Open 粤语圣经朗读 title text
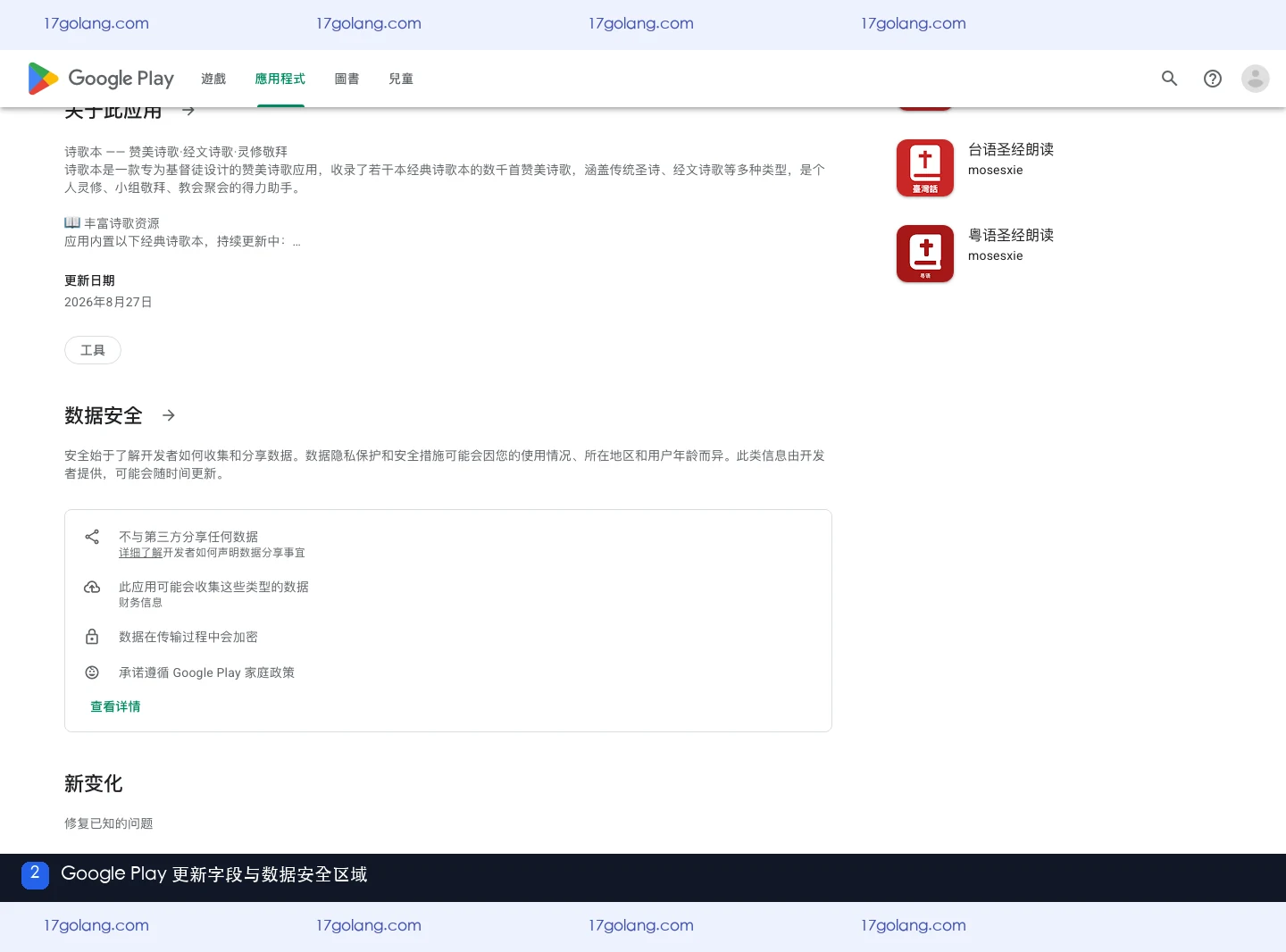1286x952 pixels. (x=1011, y=235)
